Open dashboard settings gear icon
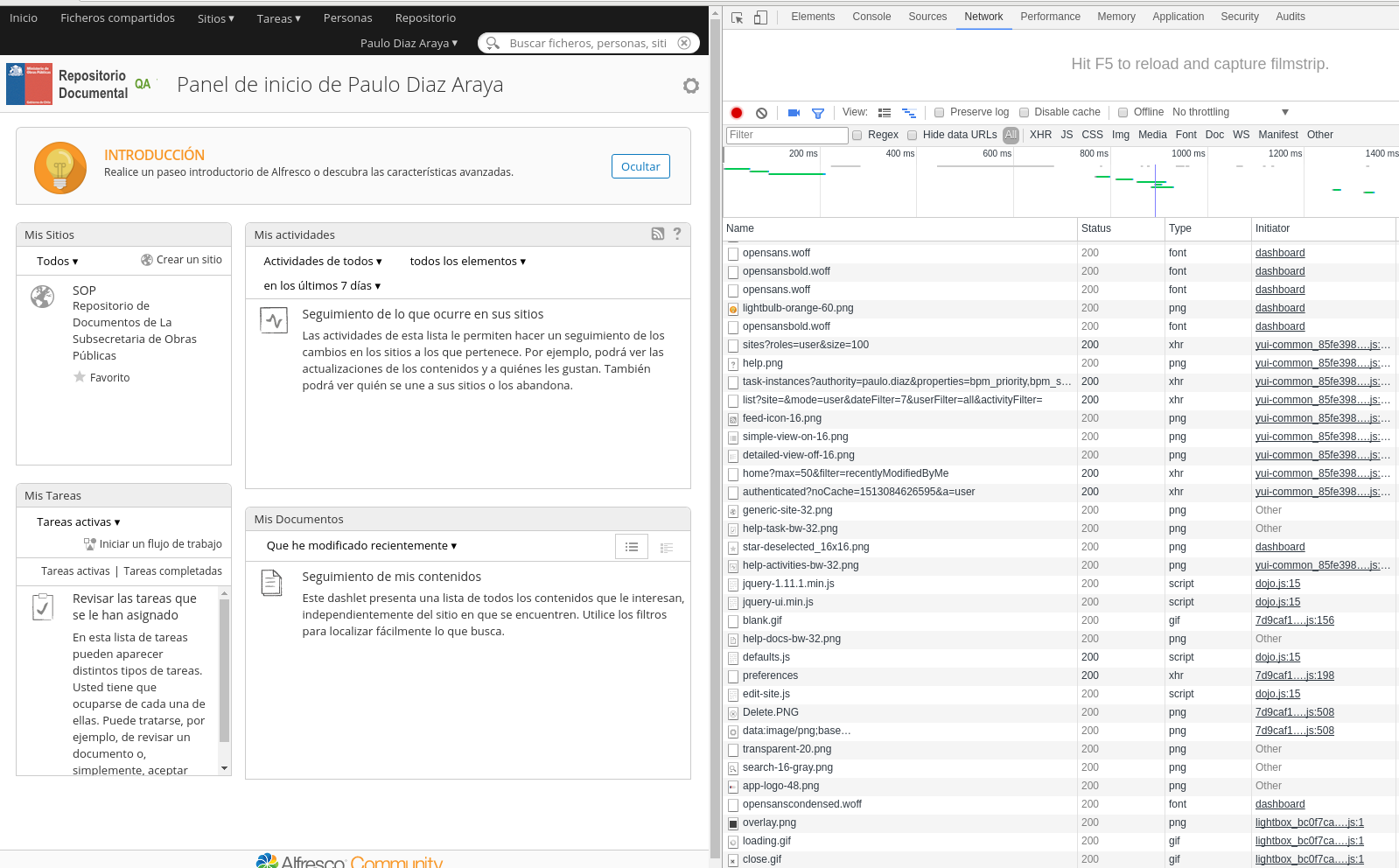Screen dimensions: 1399x868 (x=691, y=86)
